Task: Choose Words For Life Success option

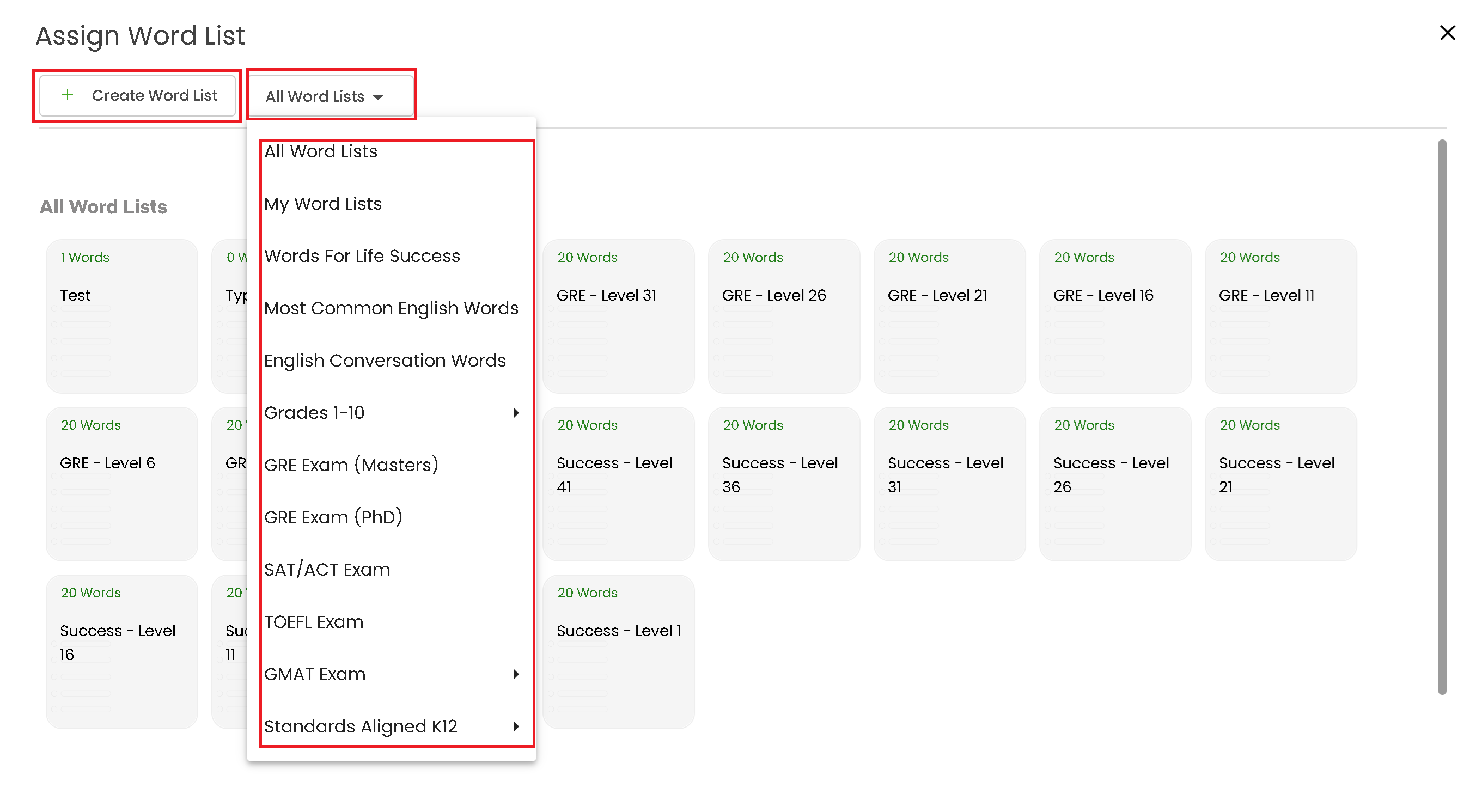Action: tap(362, 256)
